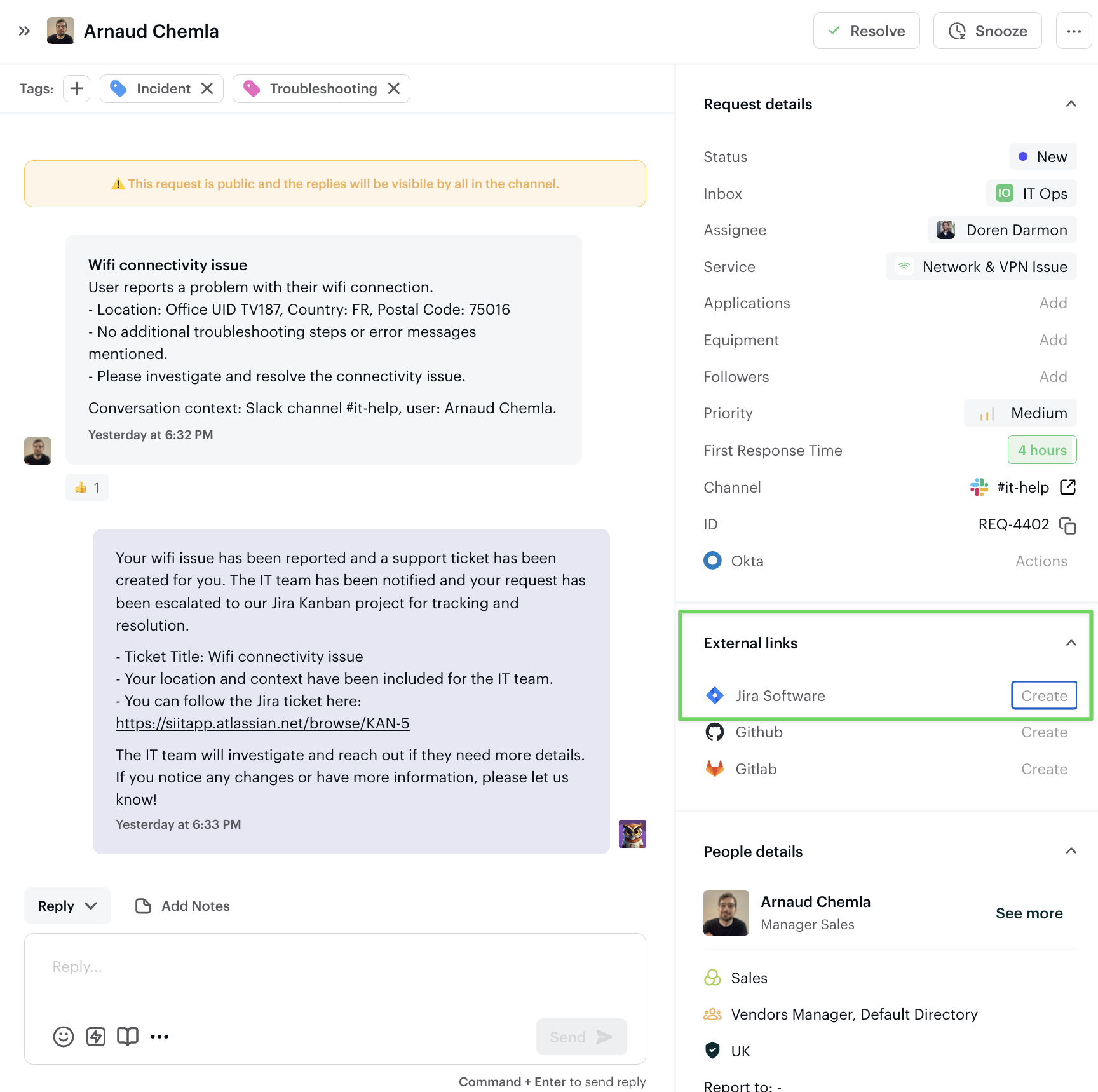Remove the Incident tag
This screenshot has height=1092, width=1098.
[207, 88]
